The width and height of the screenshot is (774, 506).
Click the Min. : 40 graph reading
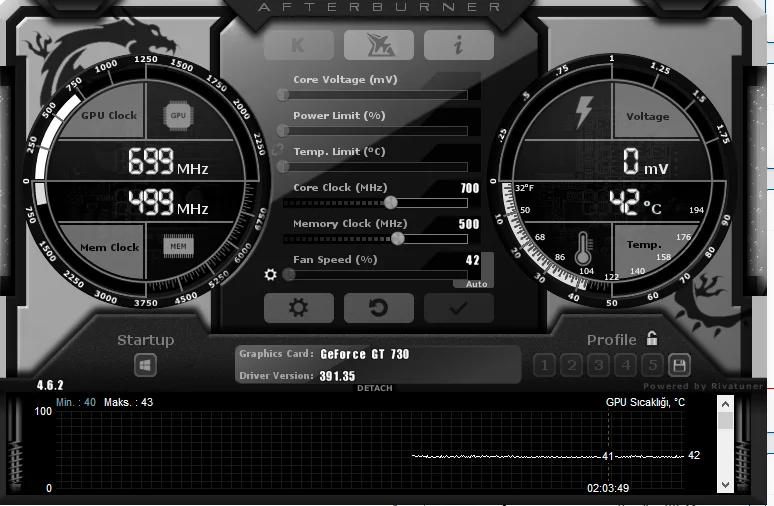[x=76, y=402]
